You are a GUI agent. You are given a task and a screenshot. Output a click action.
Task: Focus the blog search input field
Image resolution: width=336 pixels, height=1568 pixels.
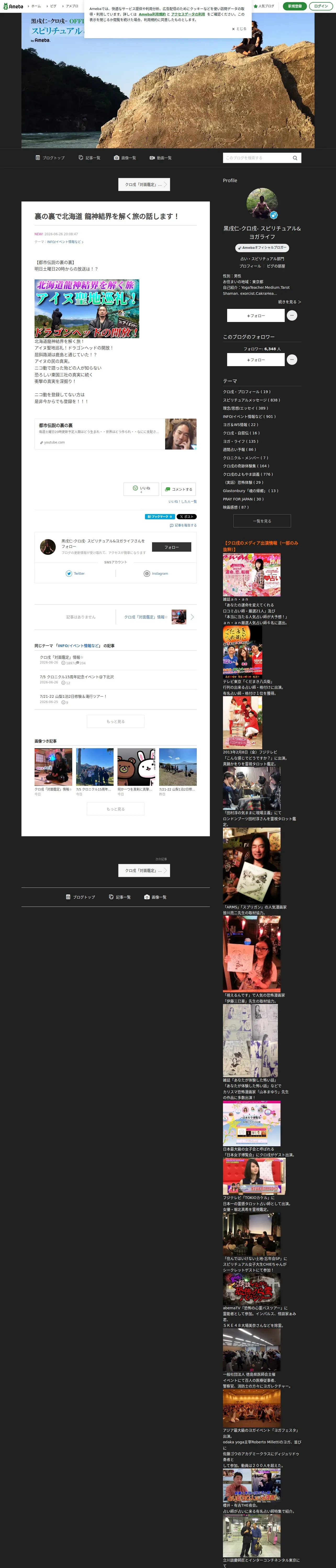pos(256,158)
